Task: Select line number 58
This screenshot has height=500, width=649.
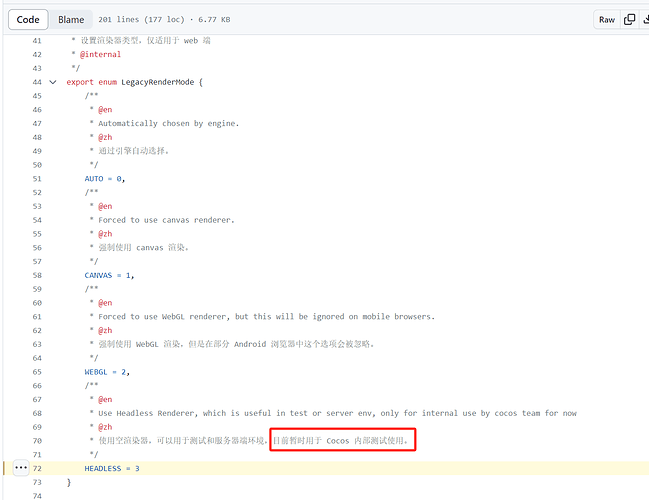Action: (37, 275)
